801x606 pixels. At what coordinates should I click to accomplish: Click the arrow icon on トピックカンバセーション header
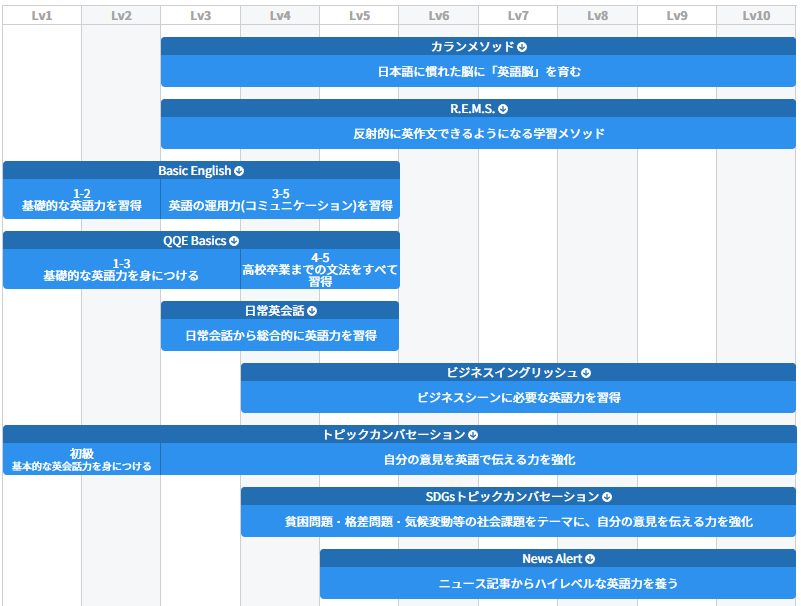click(473, 434)
